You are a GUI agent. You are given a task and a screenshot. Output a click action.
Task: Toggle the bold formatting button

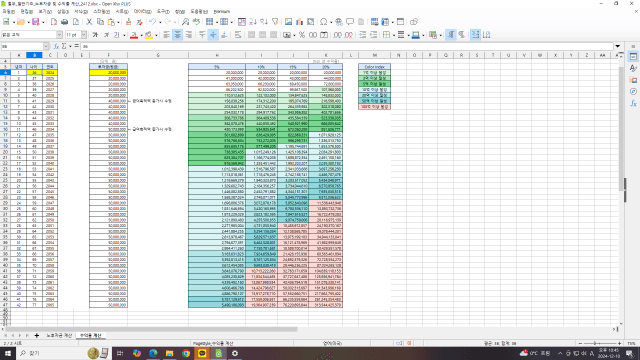tap(95, 35)
